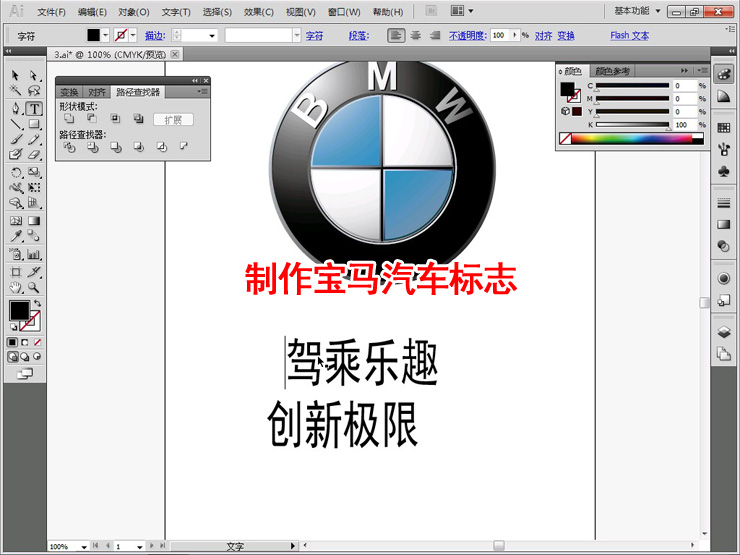Choose the Eyedropper tool
This screenshot has height=555, width=740.
click(x=16, y=237)
